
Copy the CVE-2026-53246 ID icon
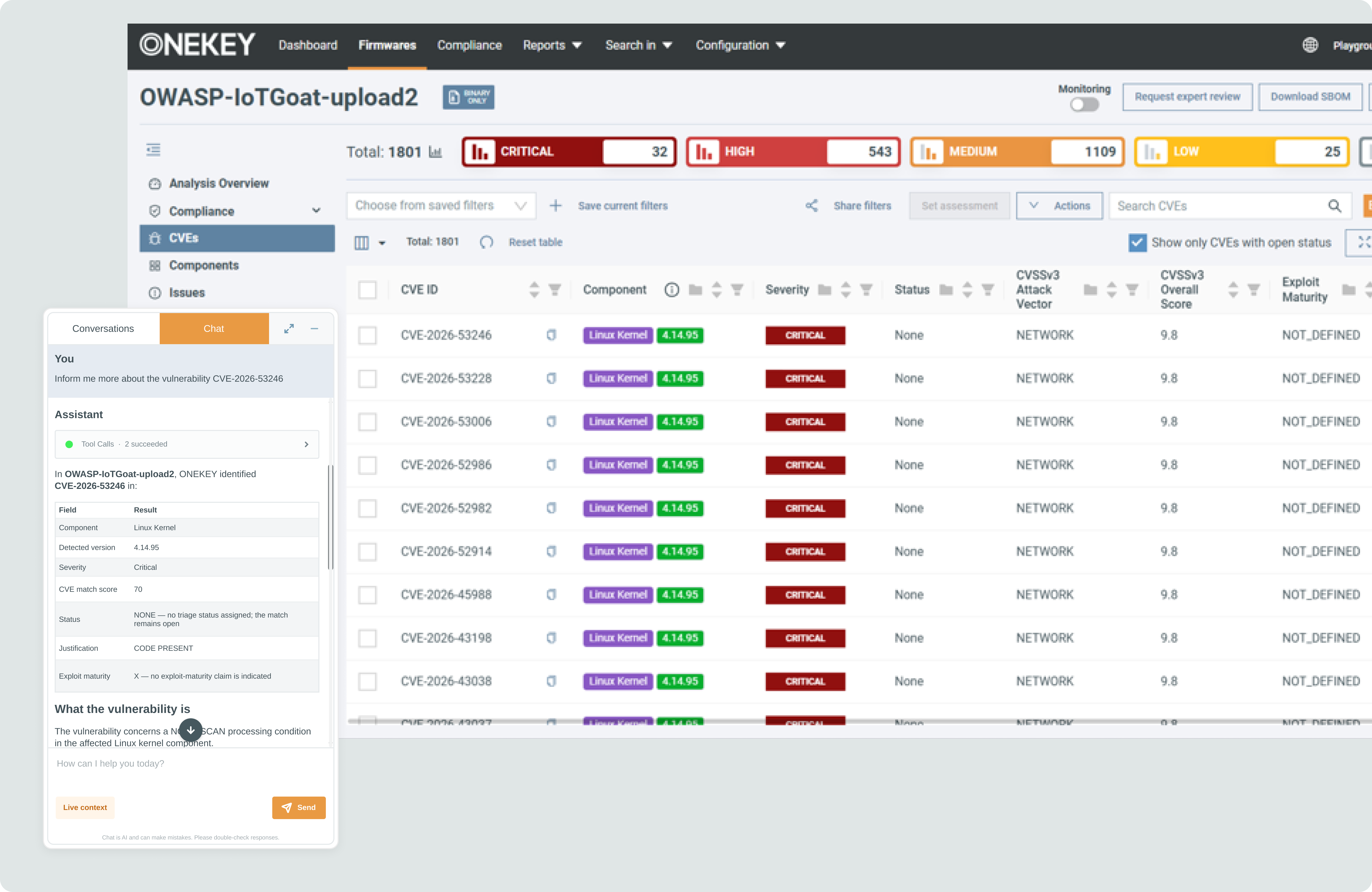551,335
